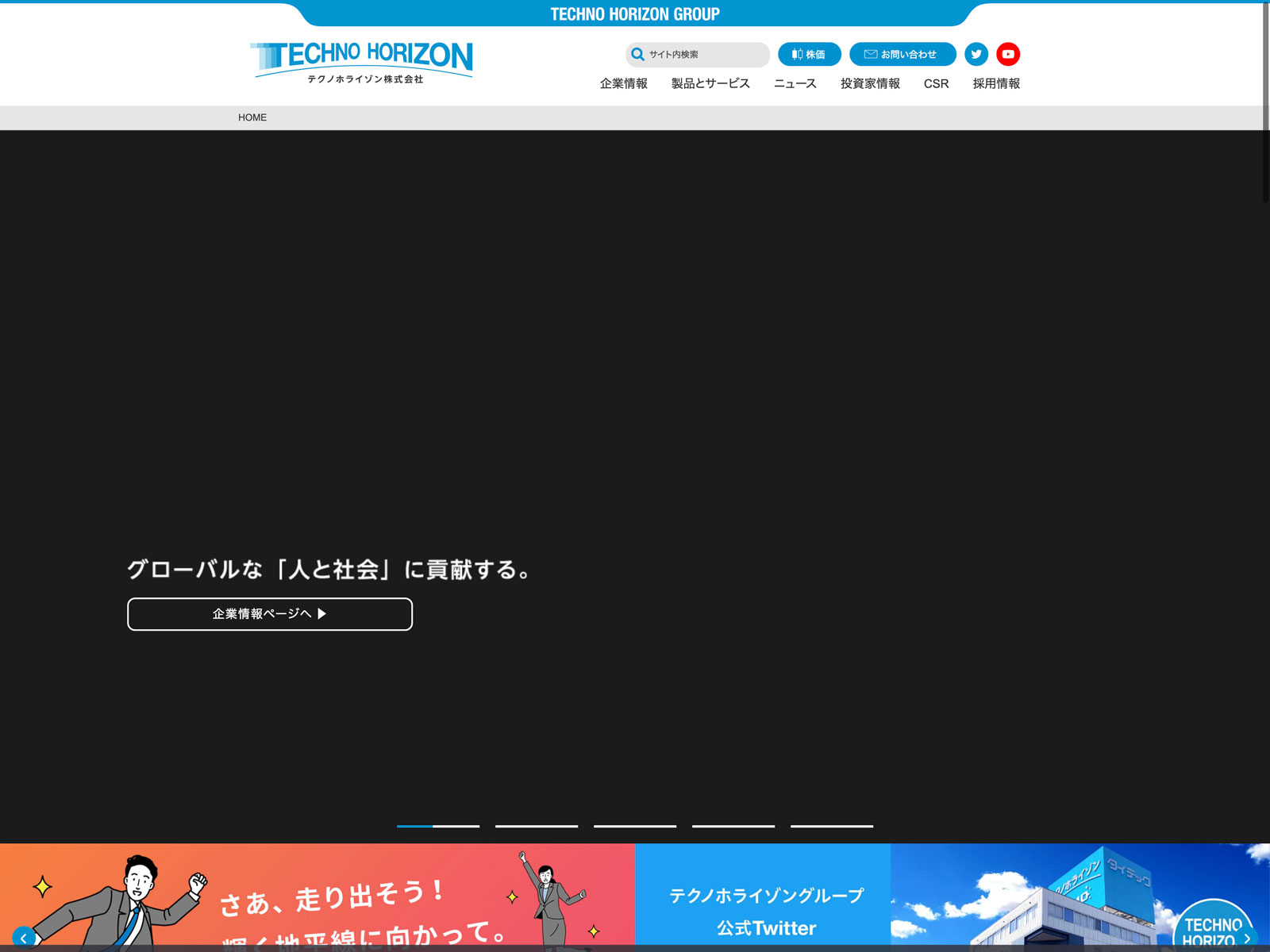Click the previous carousel arrow at bottom left
Image resolution: width=1270 pixels, height=952 pixels.
pos(23,938)
